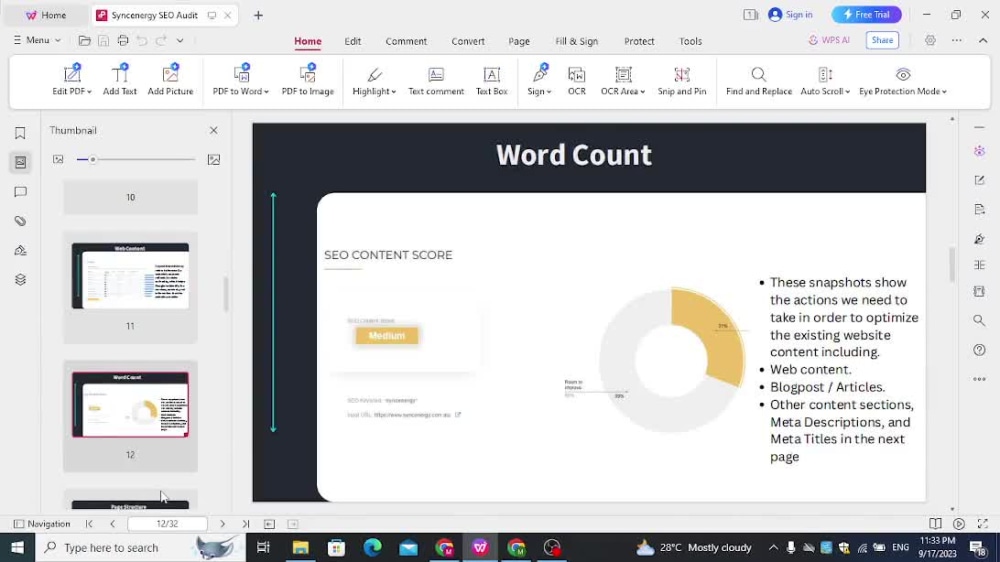Expand the Edit PDF dropdown arrow
Viewport: 1000px width, 562px height.
(89, 92)
